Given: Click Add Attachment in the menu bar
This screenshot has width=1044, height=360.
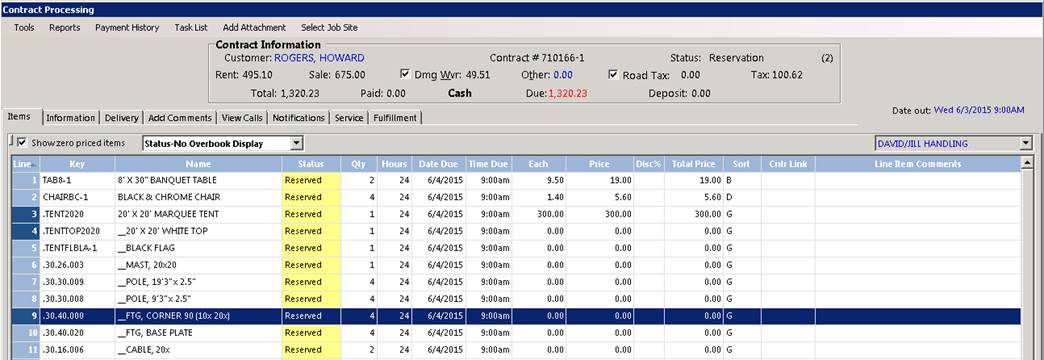Looking at the screenshot, I should (254, 28).
